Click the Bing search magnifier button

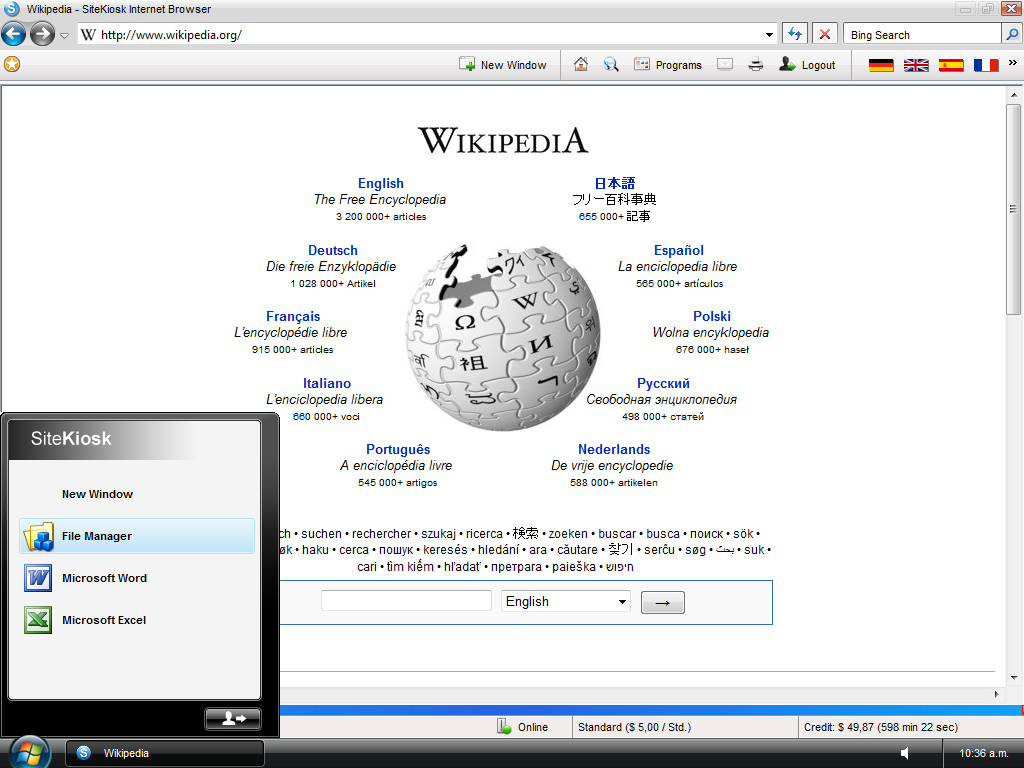coord(1011,34)
